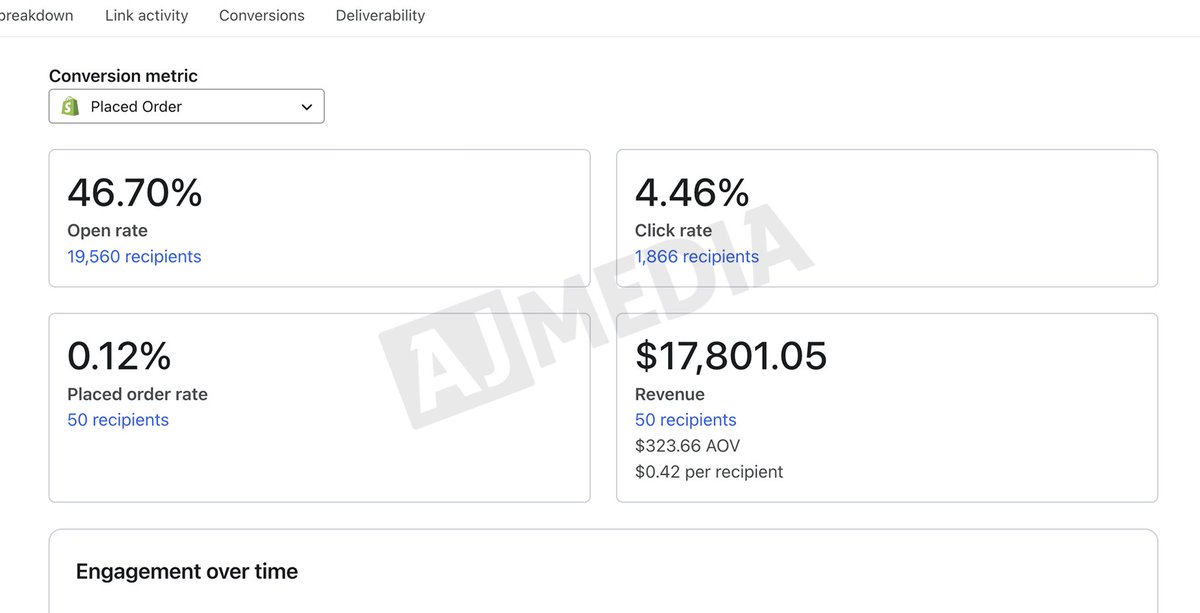Click the Click rate label
This screenshot has height=613, width=1200.
pos(674,231)
